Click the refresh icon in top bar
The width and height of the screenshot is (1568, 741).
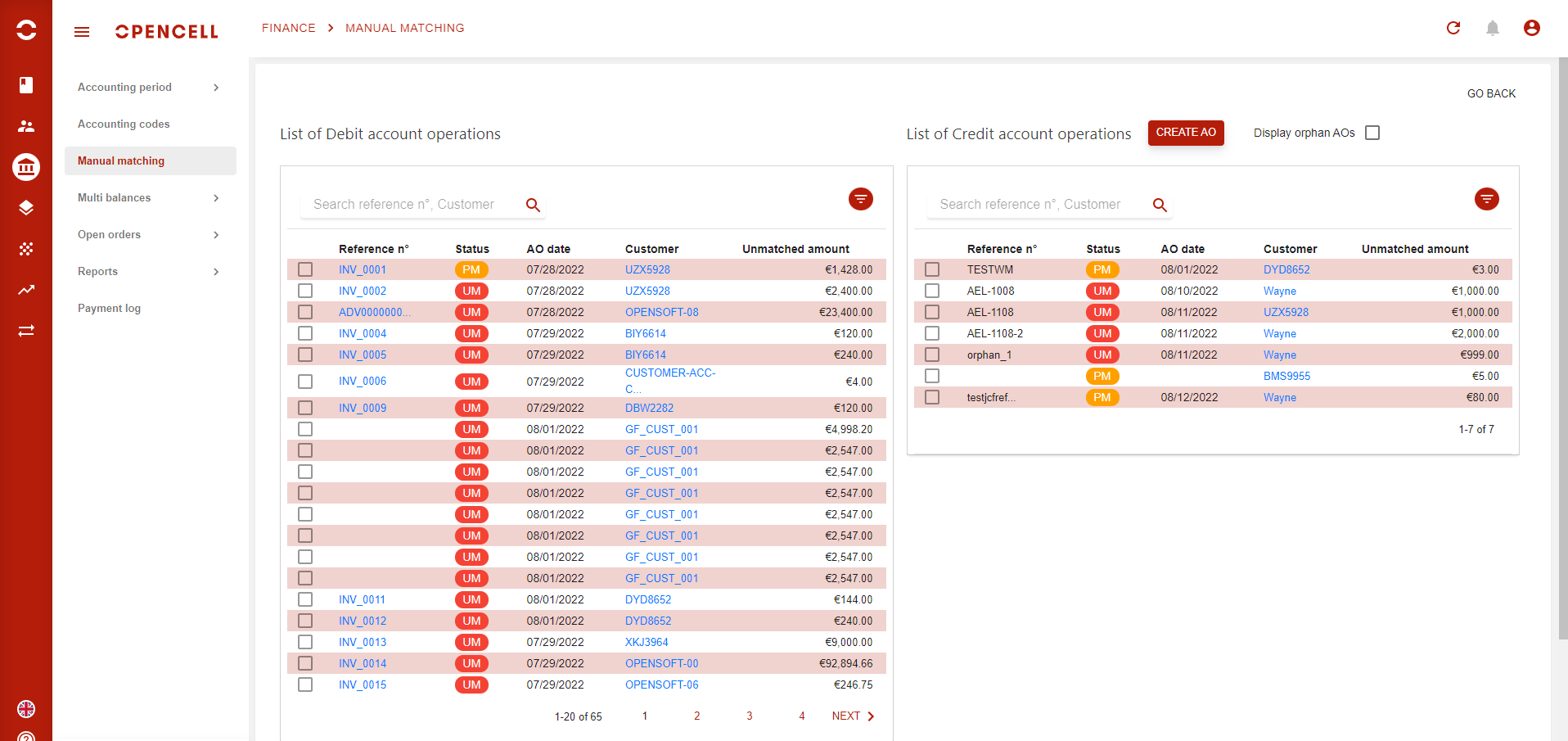click(1453, 28)
